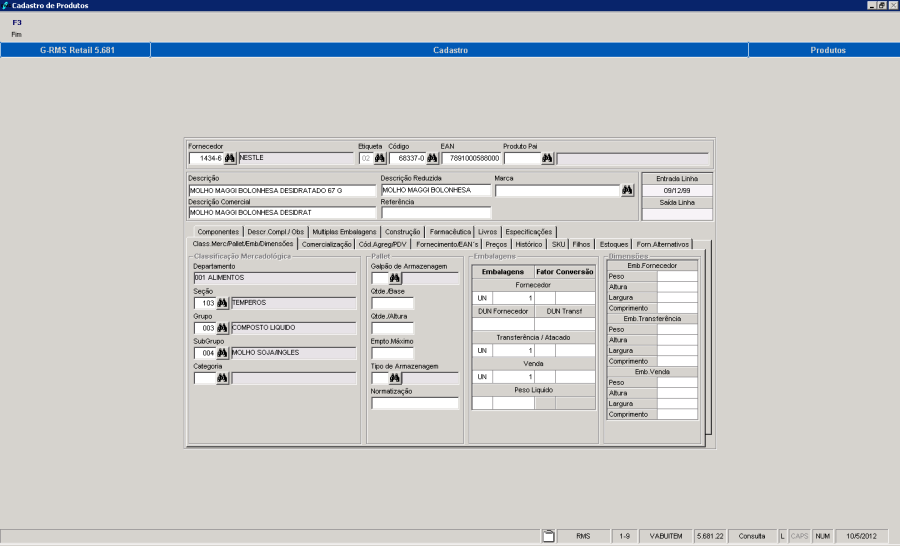Image resolution: width=900 pixels, height=546 pixels.
Task: Click the Peso Líquido value field
Action: point(513,403)
